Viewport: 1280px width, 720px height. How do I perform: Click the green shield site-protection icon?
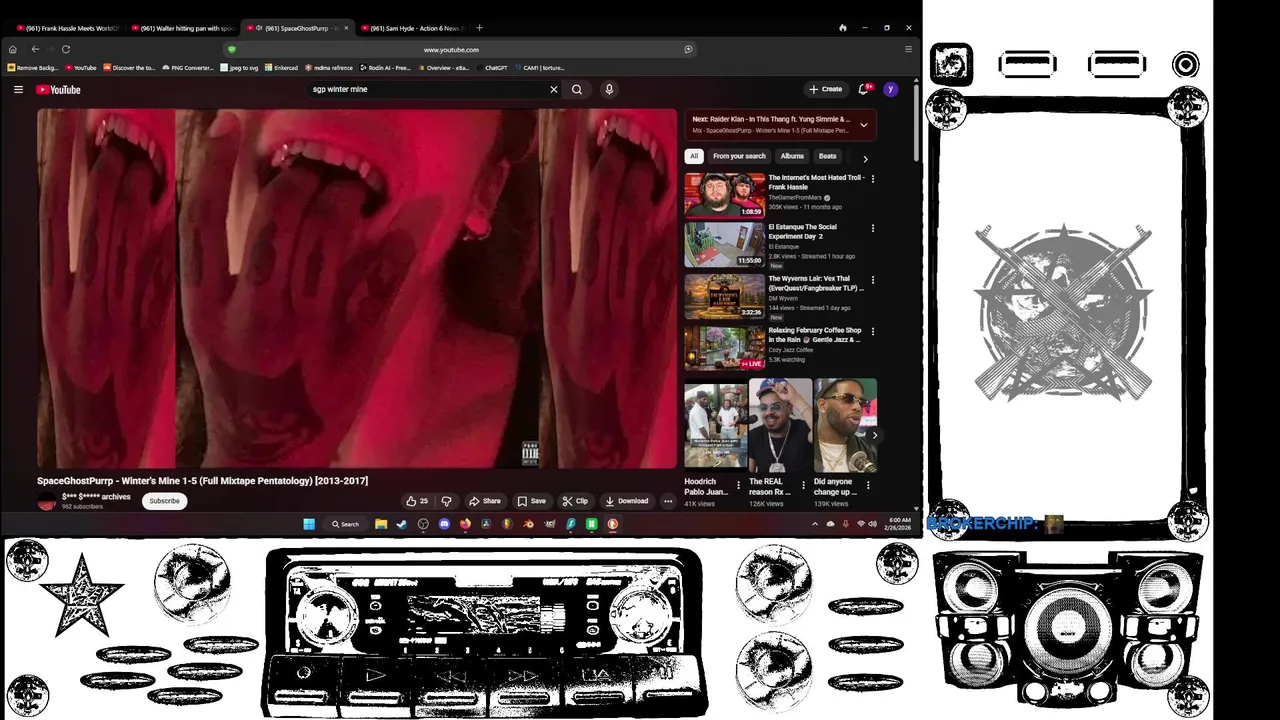click(231, 49)
